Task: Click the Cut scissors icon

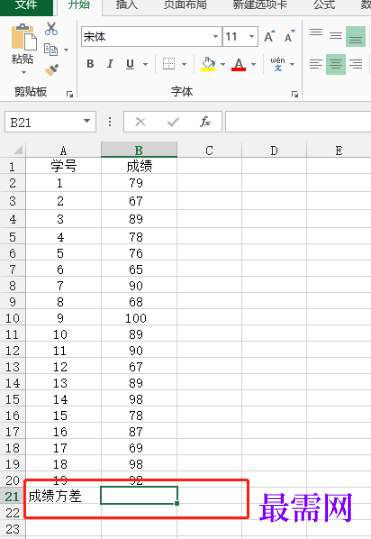Action: 51,29
